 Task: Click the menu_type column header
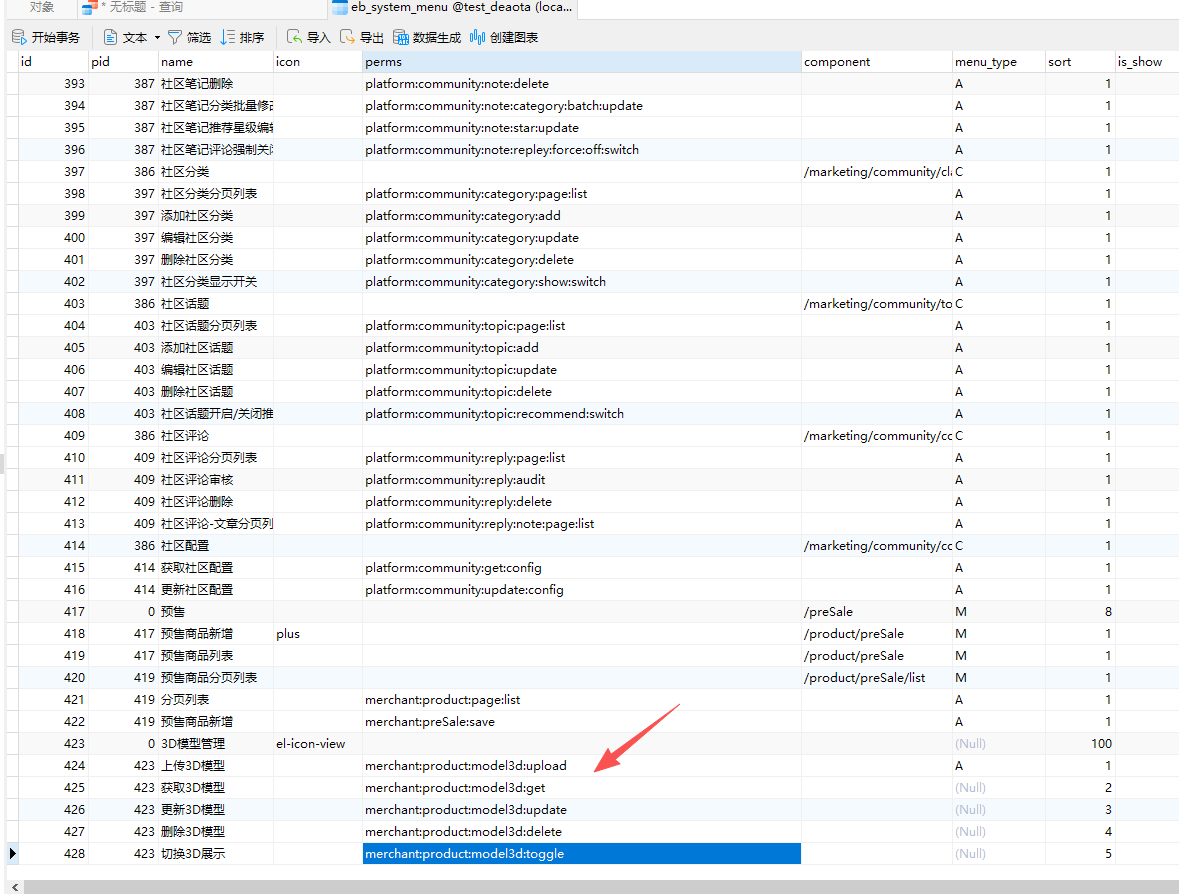click(998, 62)
